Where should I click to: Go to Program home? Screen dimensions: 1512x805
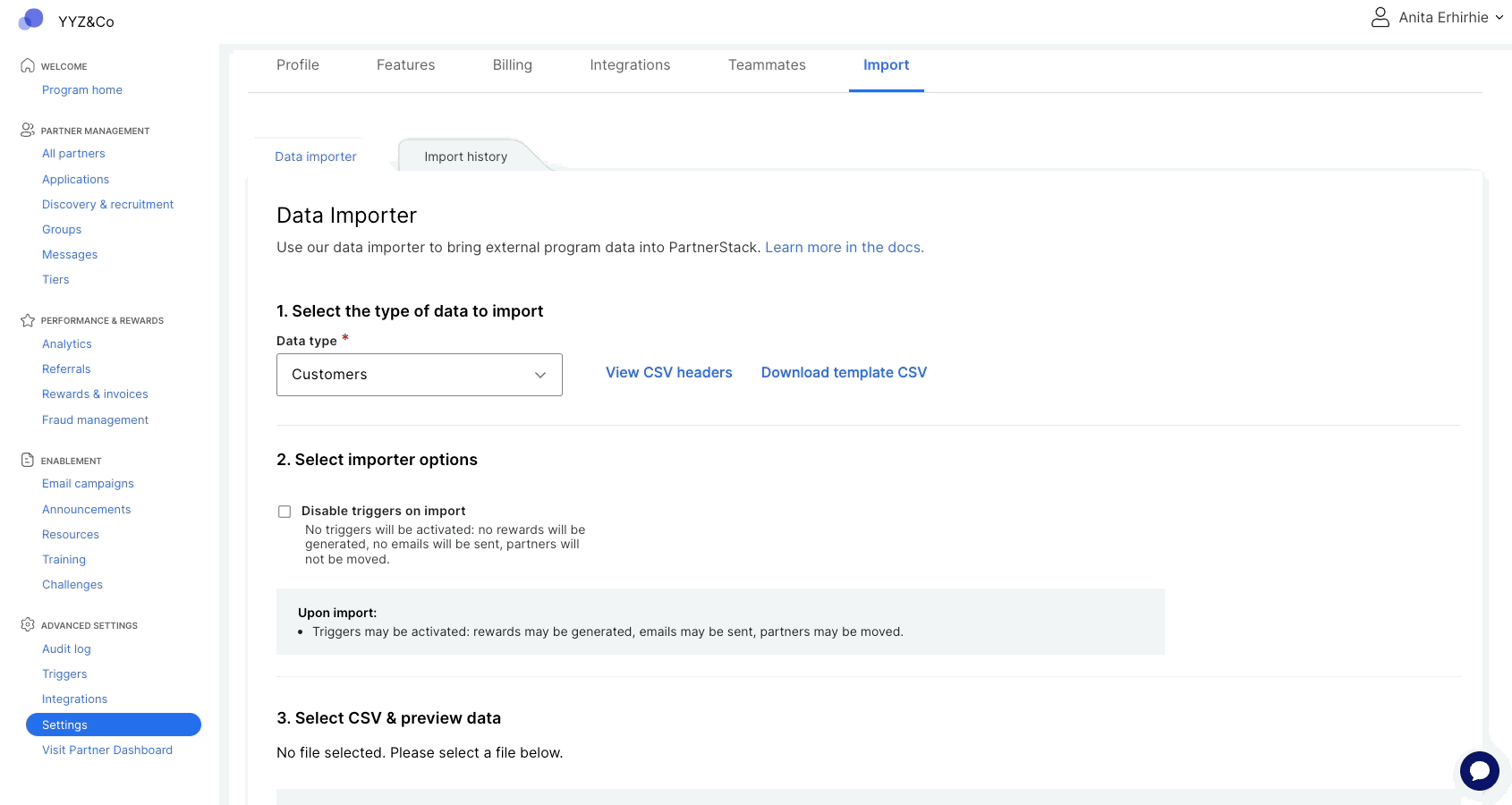click(x=82, y=90)
